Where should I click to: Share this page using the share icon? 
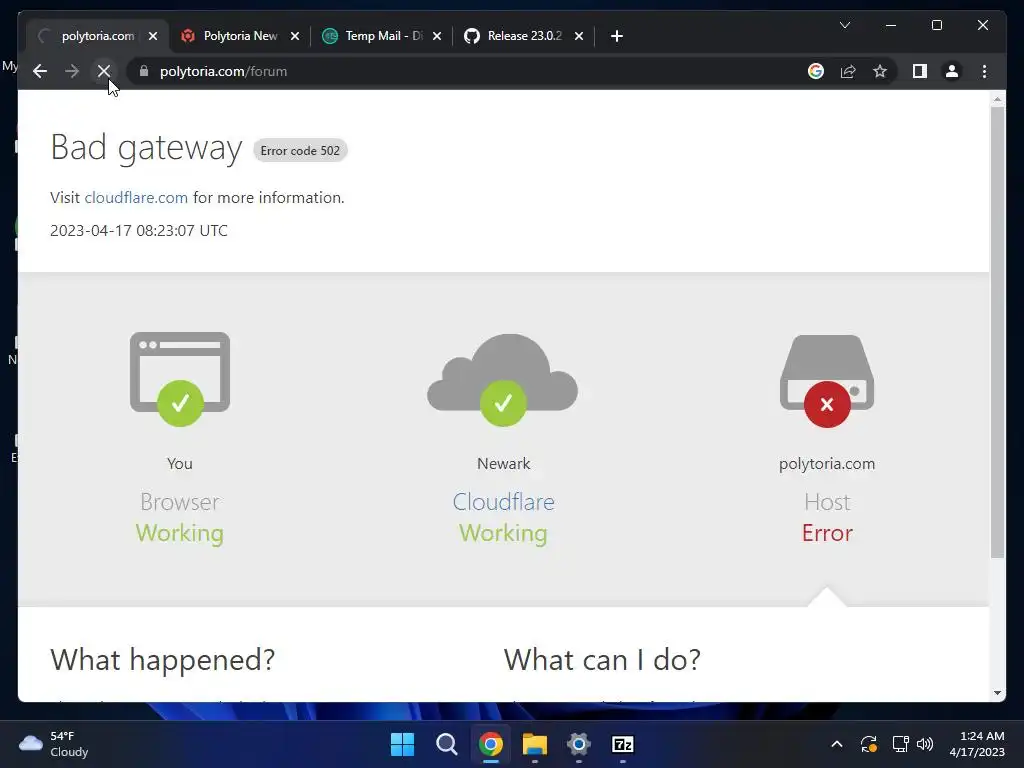tap(848, 71)
